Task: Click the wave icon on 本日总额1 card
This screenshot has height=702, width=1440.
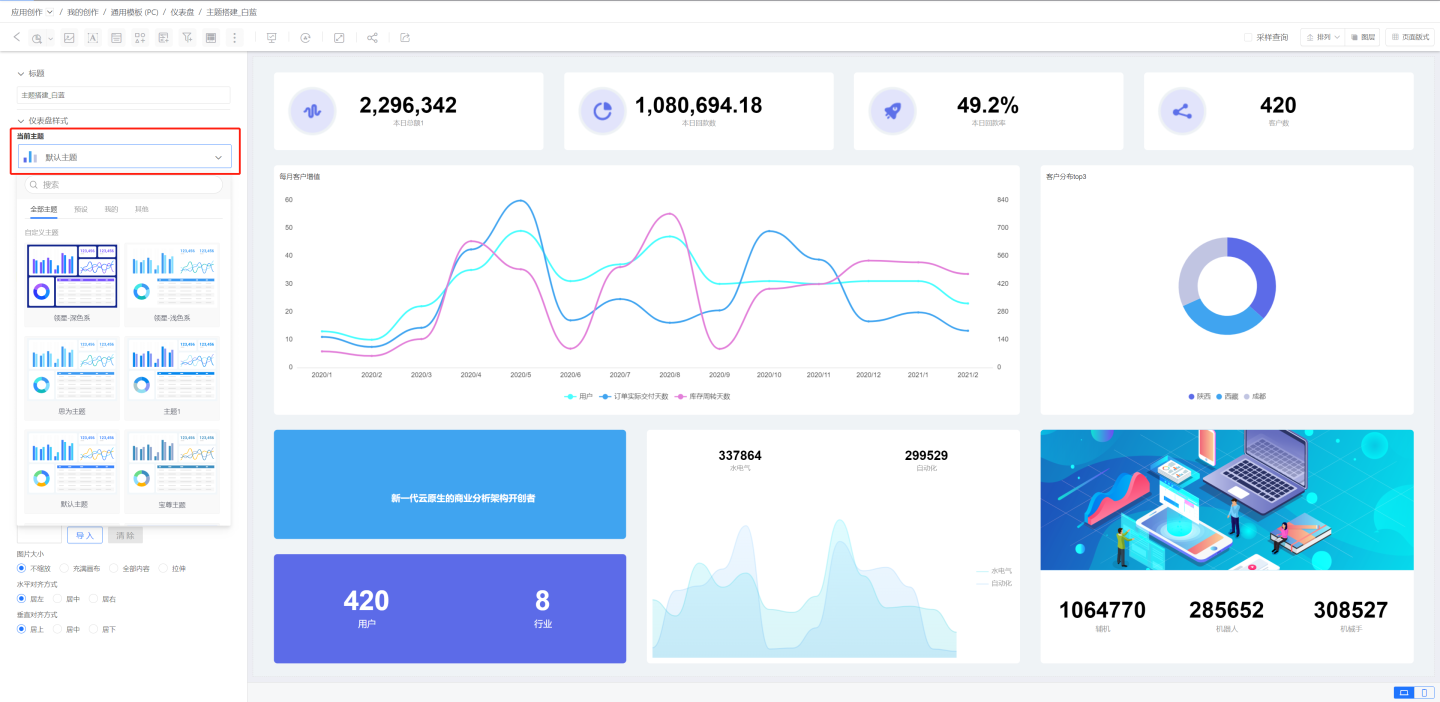Action: pyautogui.click(x=312, y=111)
